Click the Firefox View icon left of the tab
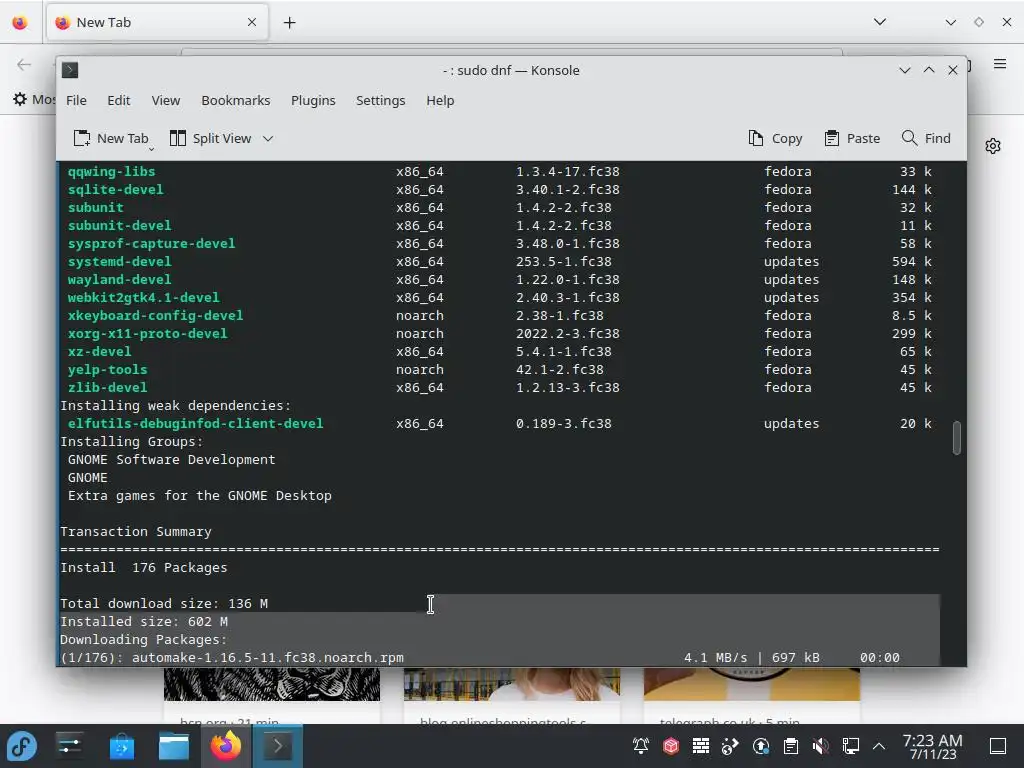The image size is (1024, 768). pyautogui.click(x=20, y=23)
